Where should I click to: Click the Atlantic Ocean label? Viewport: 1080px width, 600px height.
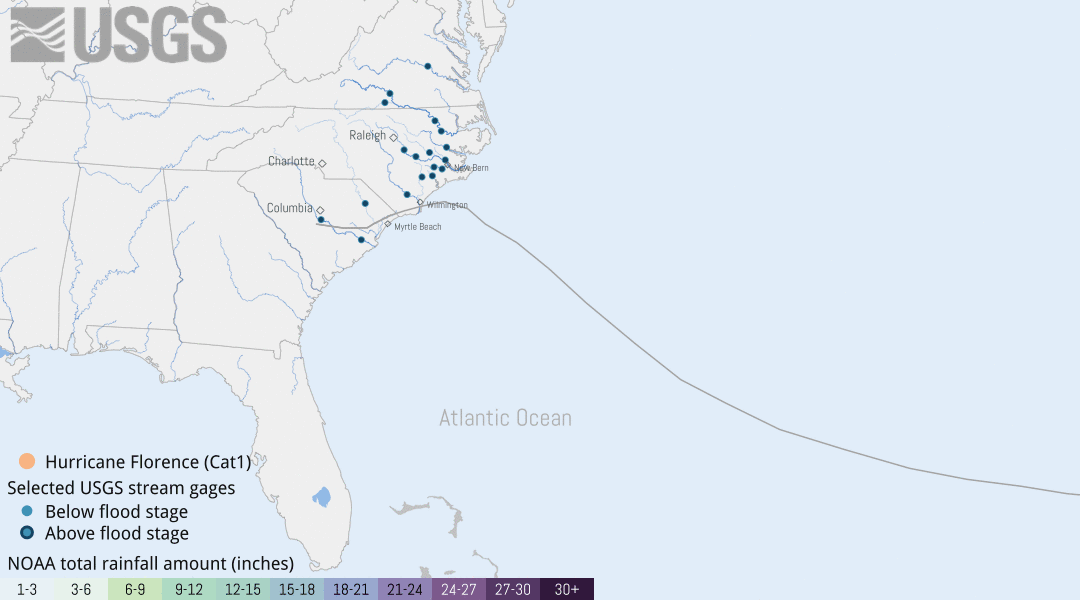tap(505, 418)
